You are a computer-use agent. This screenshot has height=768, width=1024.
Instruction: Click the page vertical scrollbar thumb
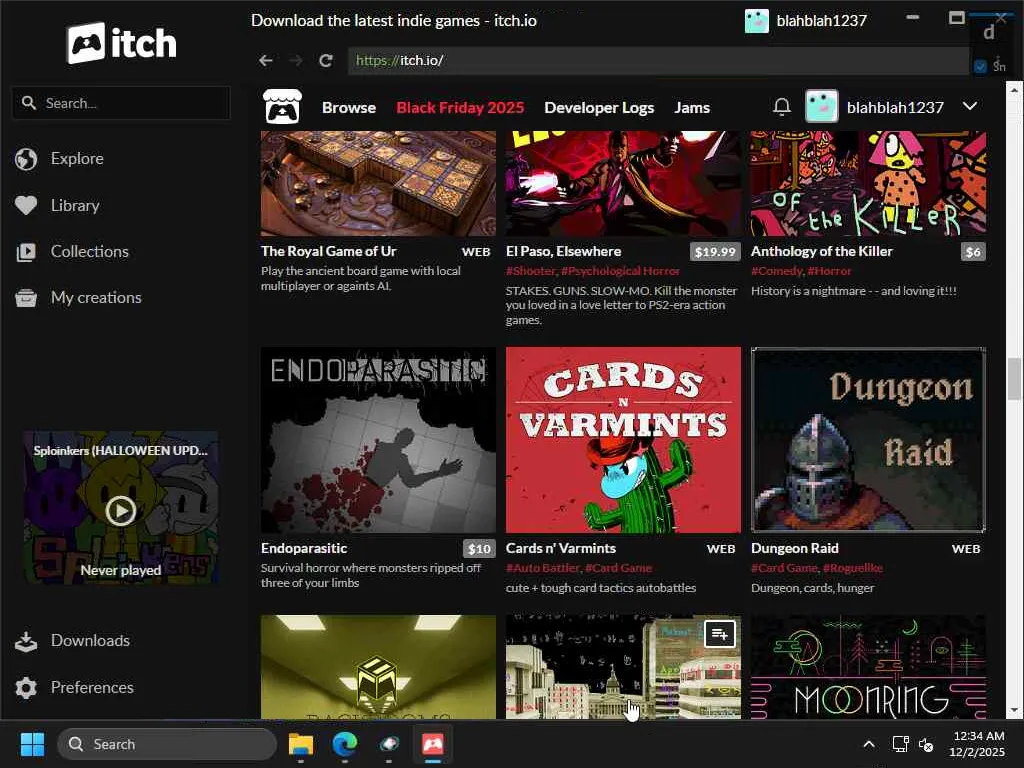click(x=1014, y=379)
